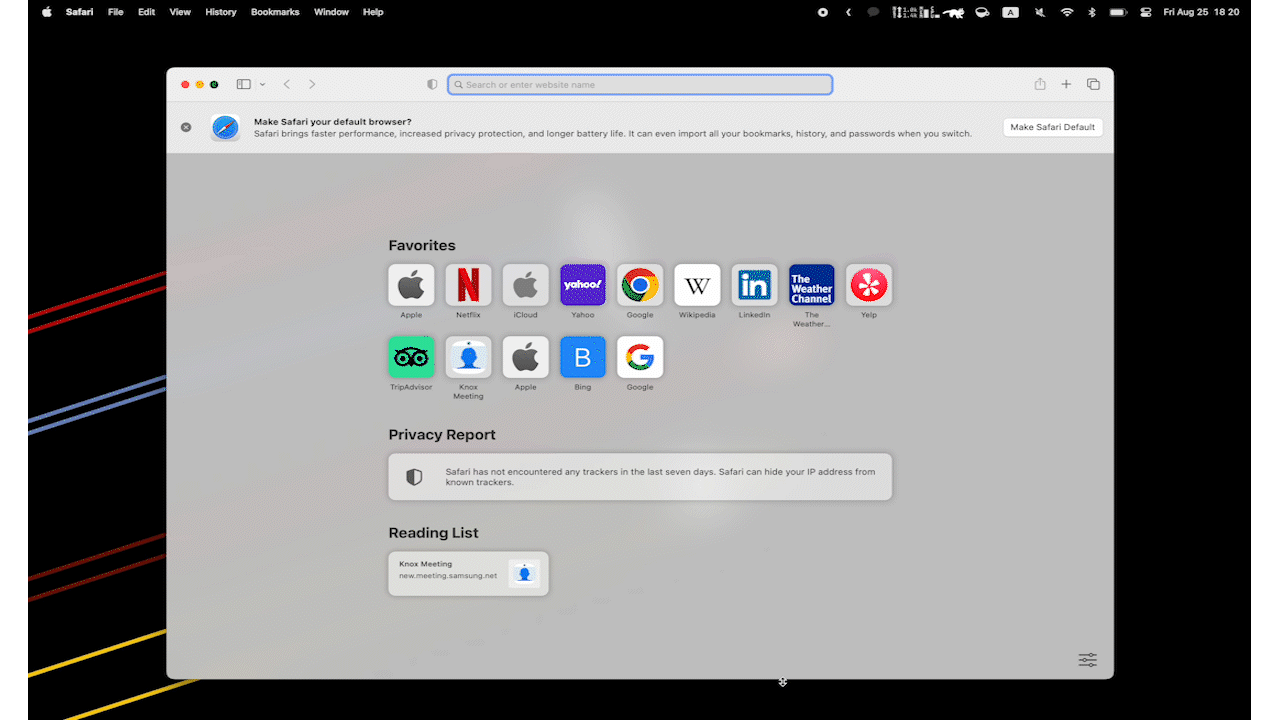This screenshot has width=1280, height=720.
Task: Open the Apple favorite in the first row
Action: pyautogui.click(x=411, y=285)
